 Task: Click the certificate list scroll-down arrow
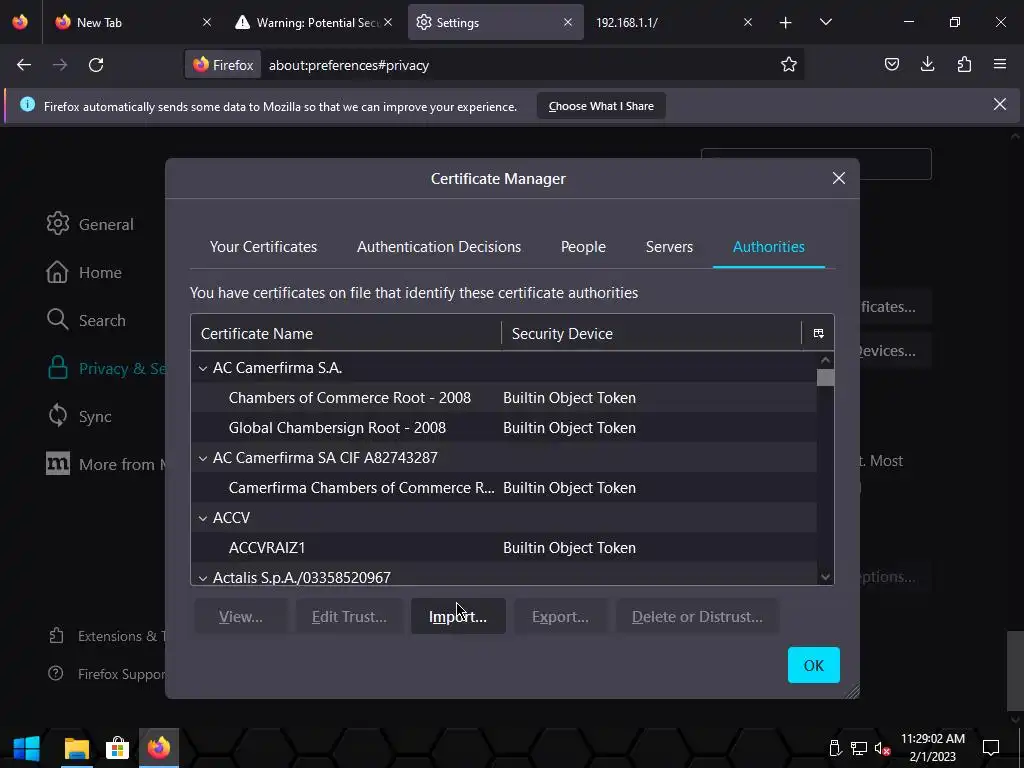point(825,577)
